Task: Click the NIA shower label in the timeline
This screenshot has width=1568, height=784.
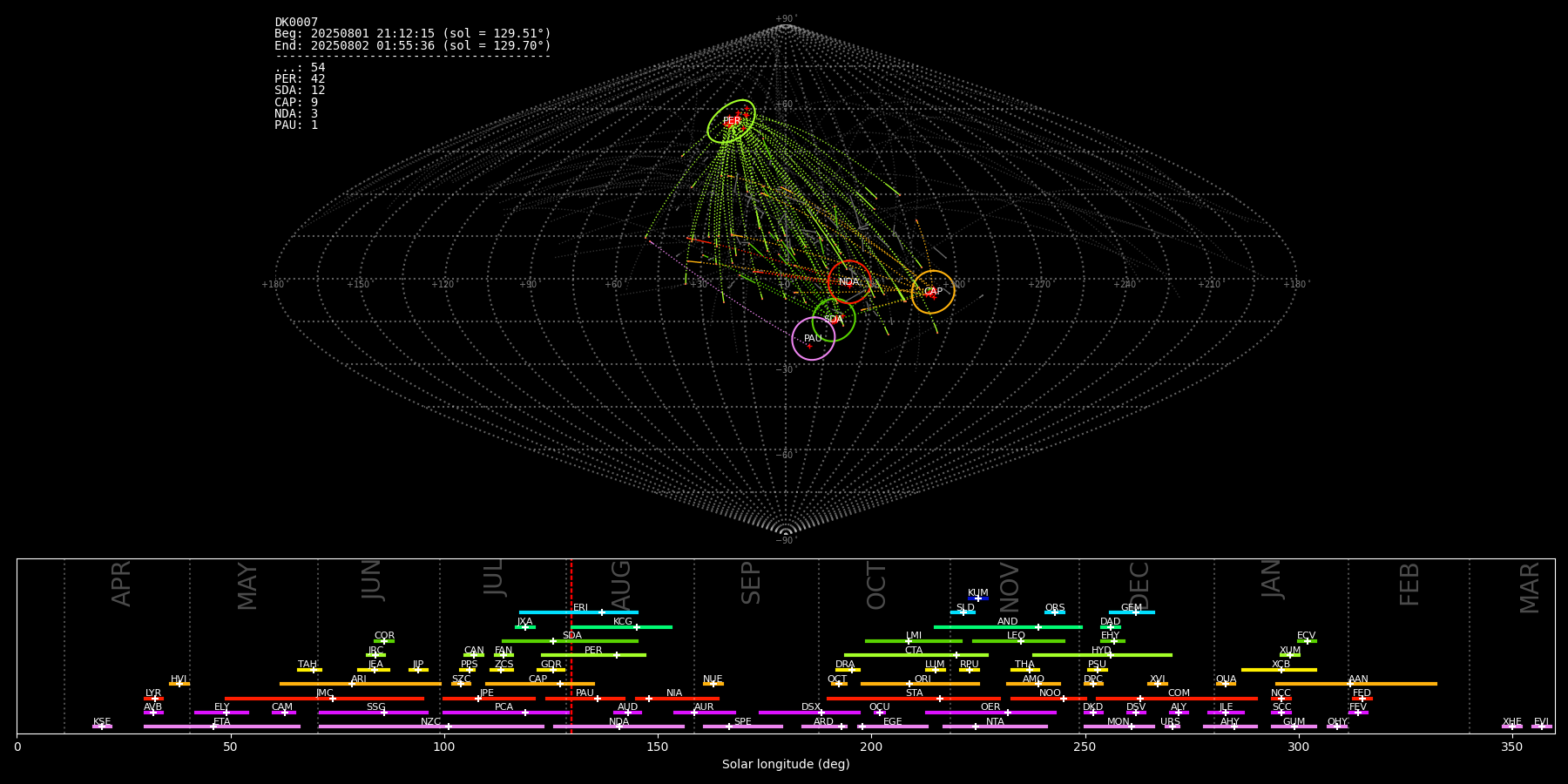Action: (674, 693)
